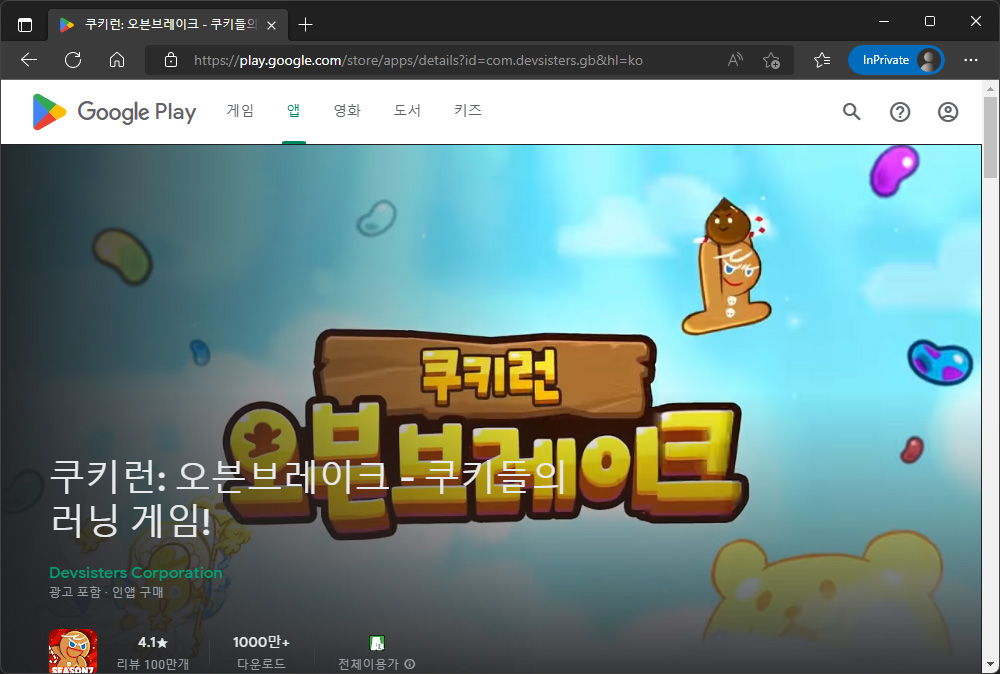Image resolution: width=1000 pixels, height=674 pixels.
Task: Open browser Settings and more menu
Action: pos(971,60)
